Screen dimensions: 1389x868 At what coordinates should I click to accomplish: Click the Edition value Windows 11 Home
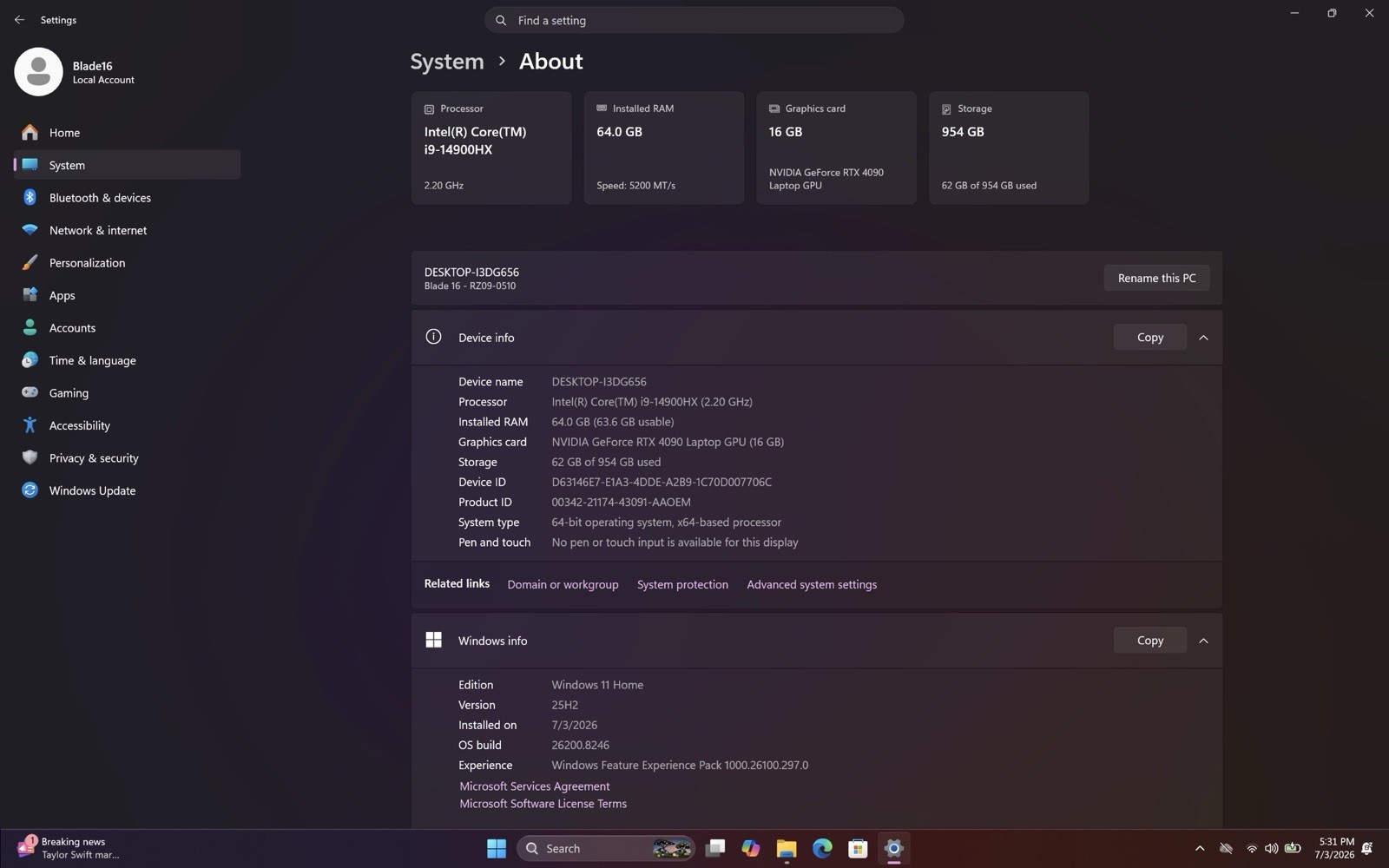coord(597,685)
